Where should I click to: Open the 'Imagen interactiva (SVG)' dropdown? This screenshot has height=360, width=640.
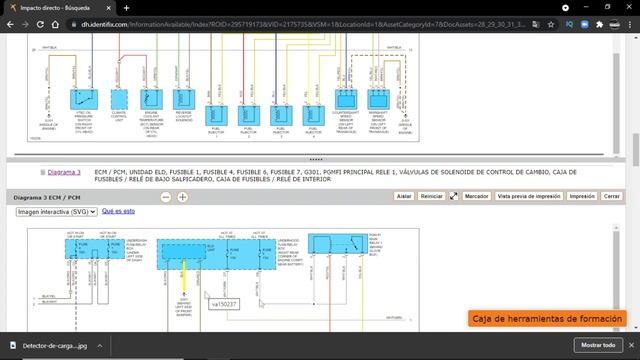point(57,212)
